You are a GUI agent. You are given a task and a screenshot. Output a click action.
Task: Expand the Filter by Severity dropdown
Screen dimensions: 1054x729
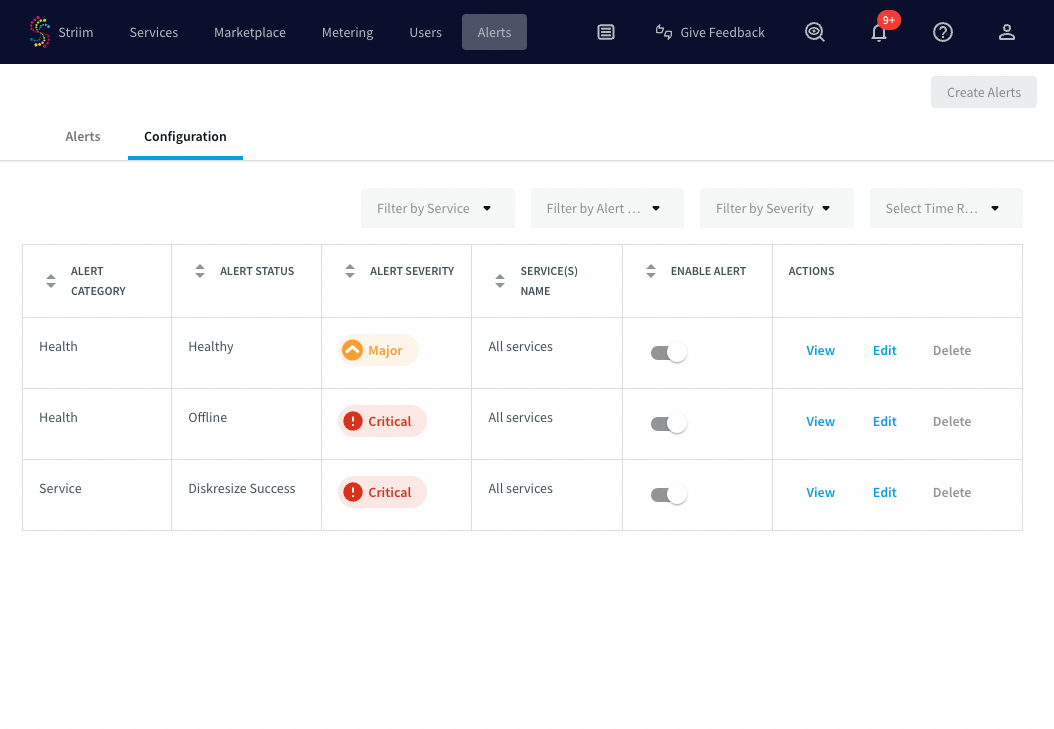click(x=776, y=208)
